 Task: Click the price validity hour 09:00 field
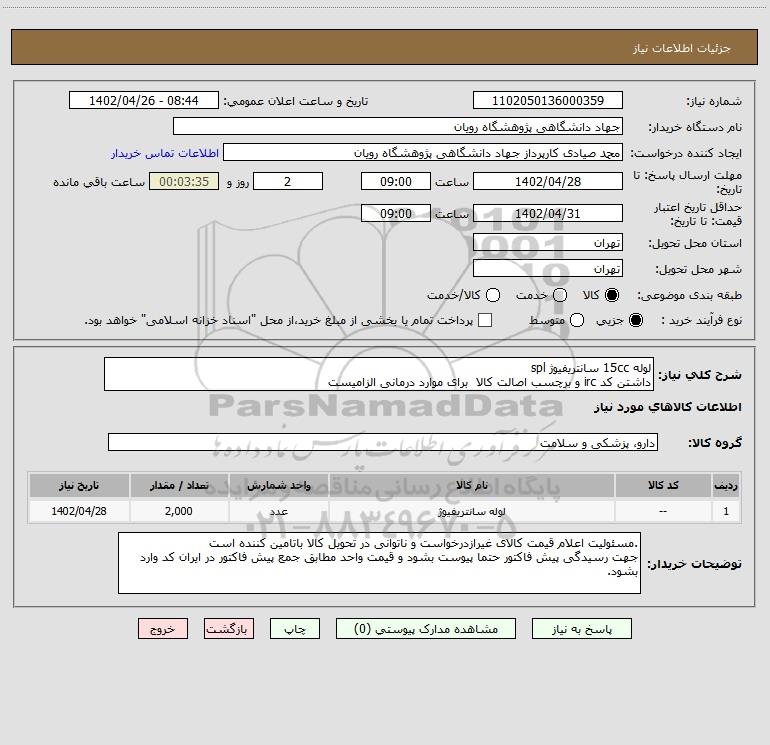pos(396,213)
